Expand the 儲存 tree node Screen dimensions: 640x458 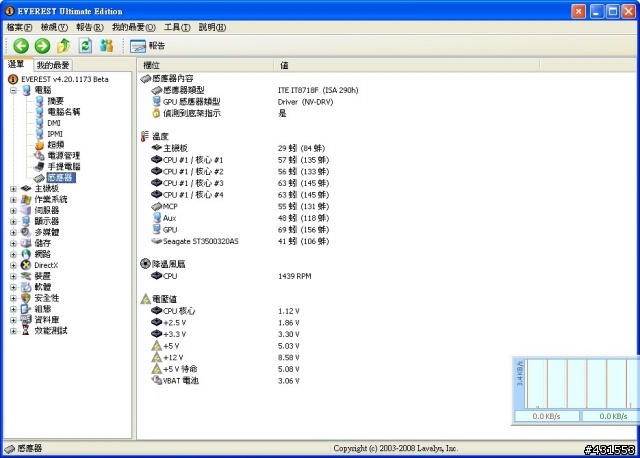point(13,243)
